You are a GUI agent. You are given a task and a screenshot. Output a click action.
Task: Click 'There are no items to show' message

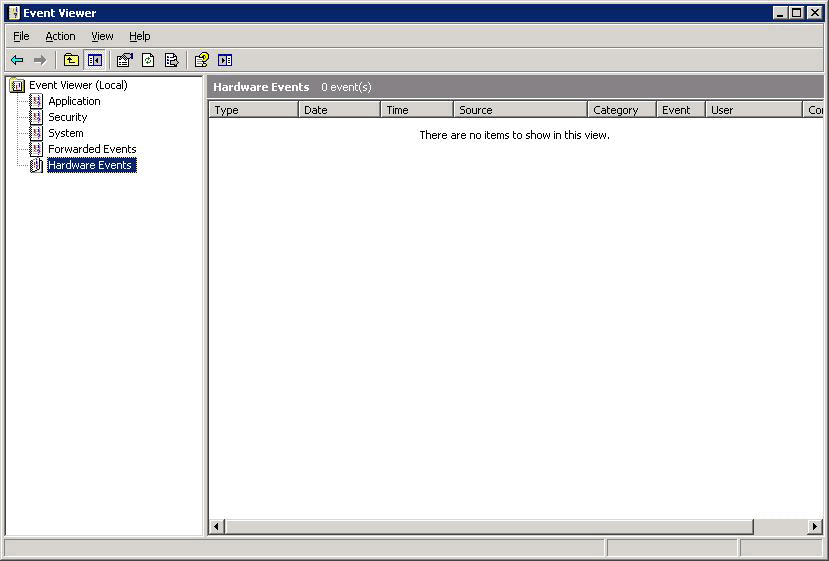pos(514,135)
